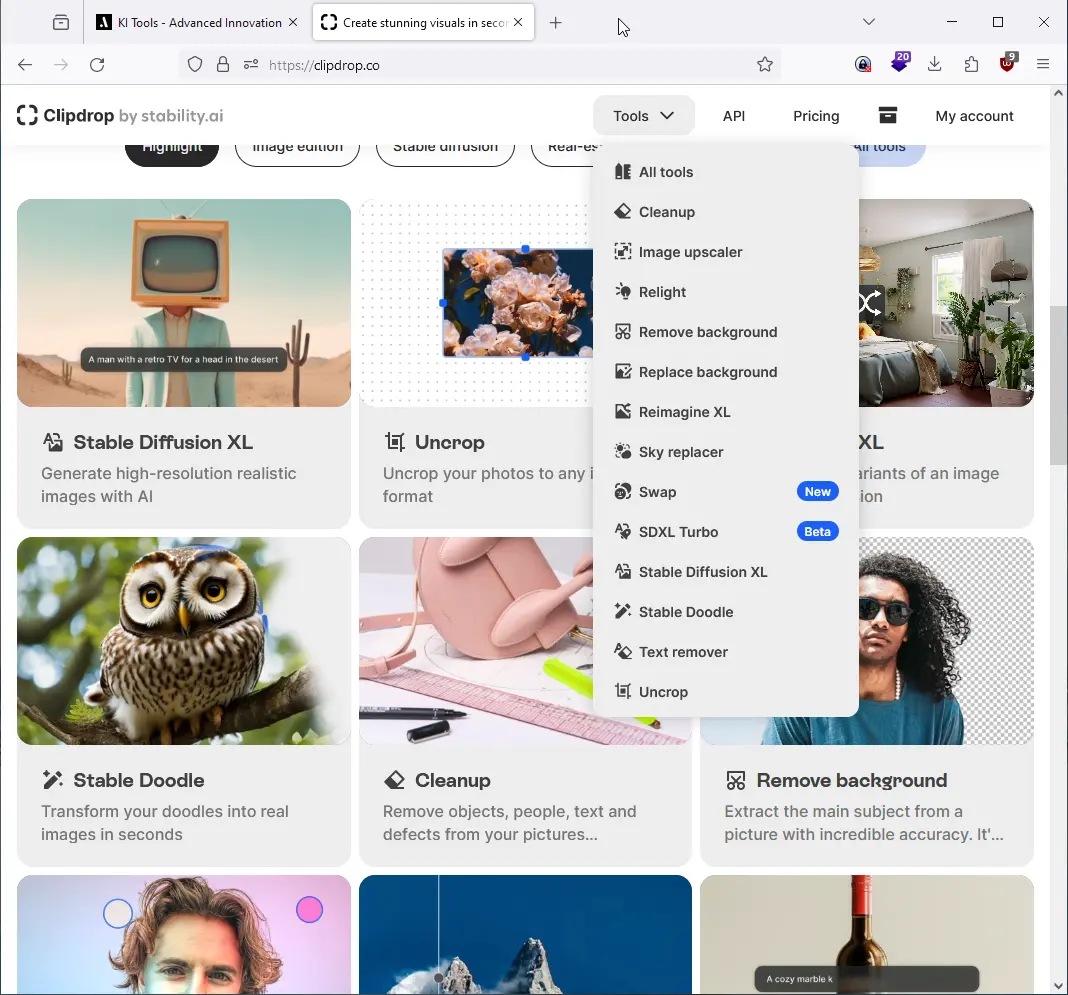The height and width of the screenshot is (995, 1068).
Task: Click the Reimagine XL icon in menu
Action: [x=623, y=412]
